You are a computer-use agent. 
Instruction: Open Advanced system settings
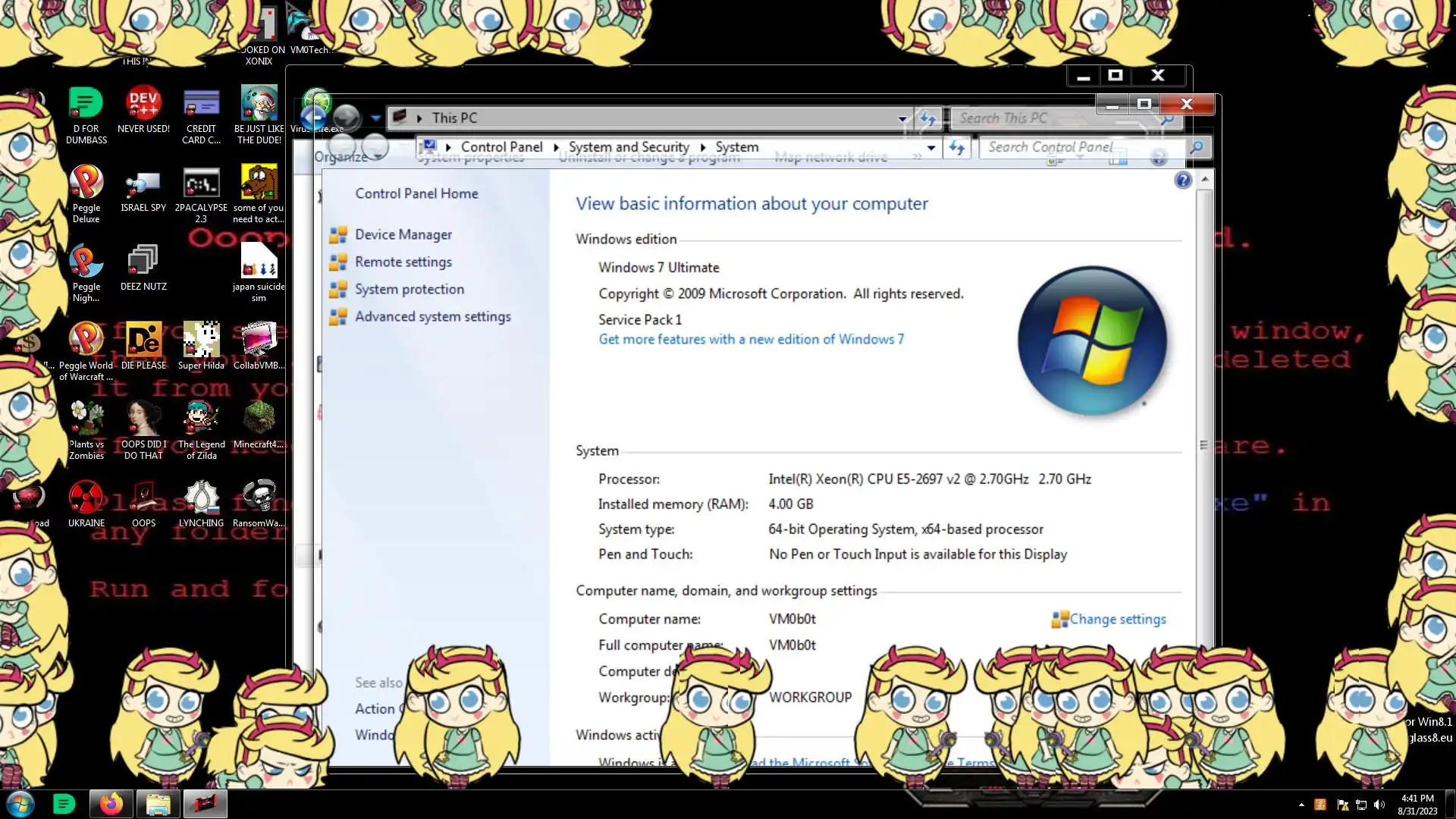point(432,317)
